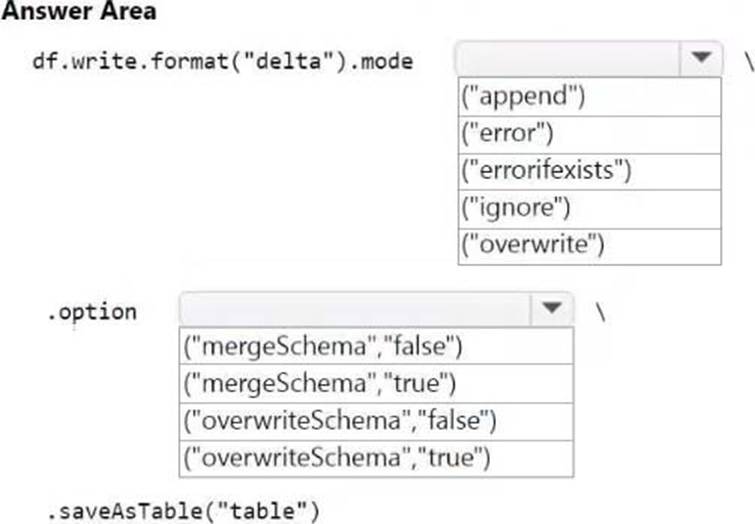755x524 pixels.
Task: Click the .saveAsTable("table") code line
Action: (183, 511)
